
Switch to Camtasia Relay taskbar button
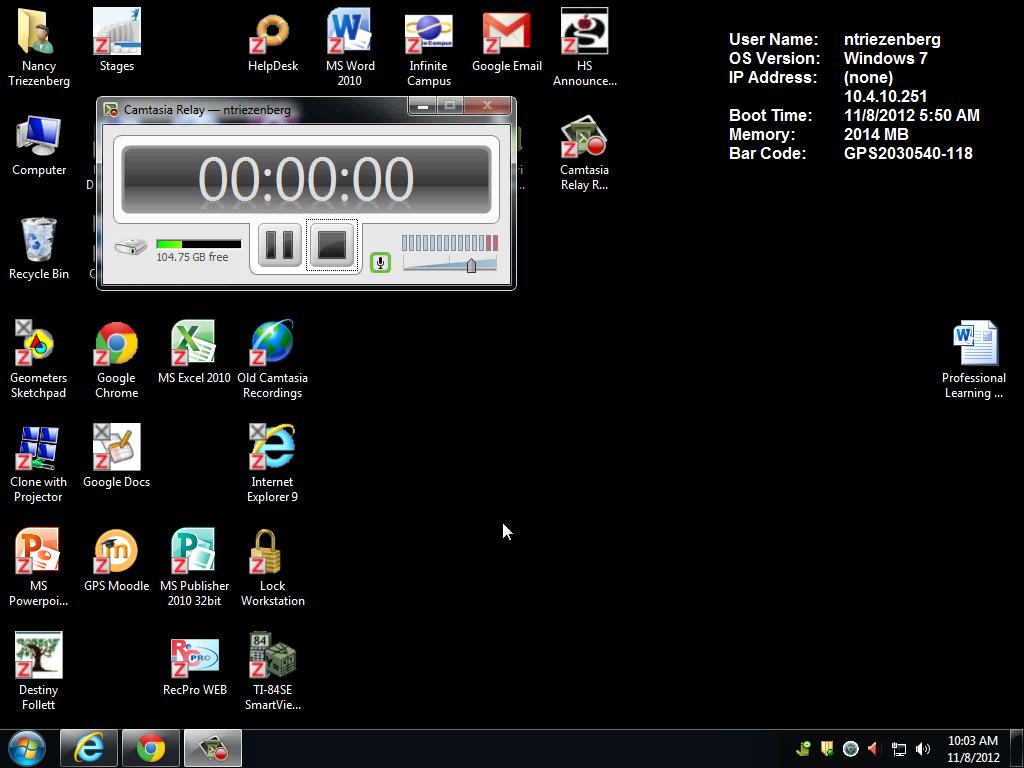213,748
